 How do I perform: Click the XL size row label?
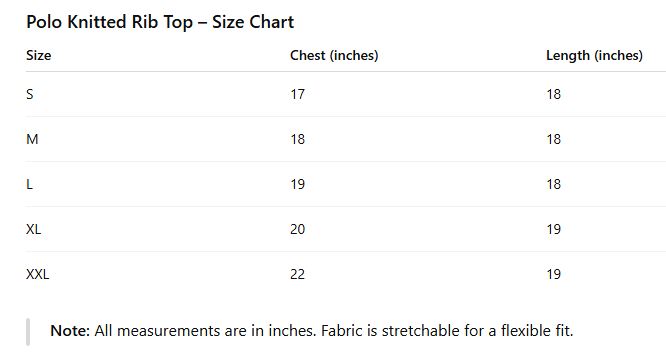click(34, 229)
